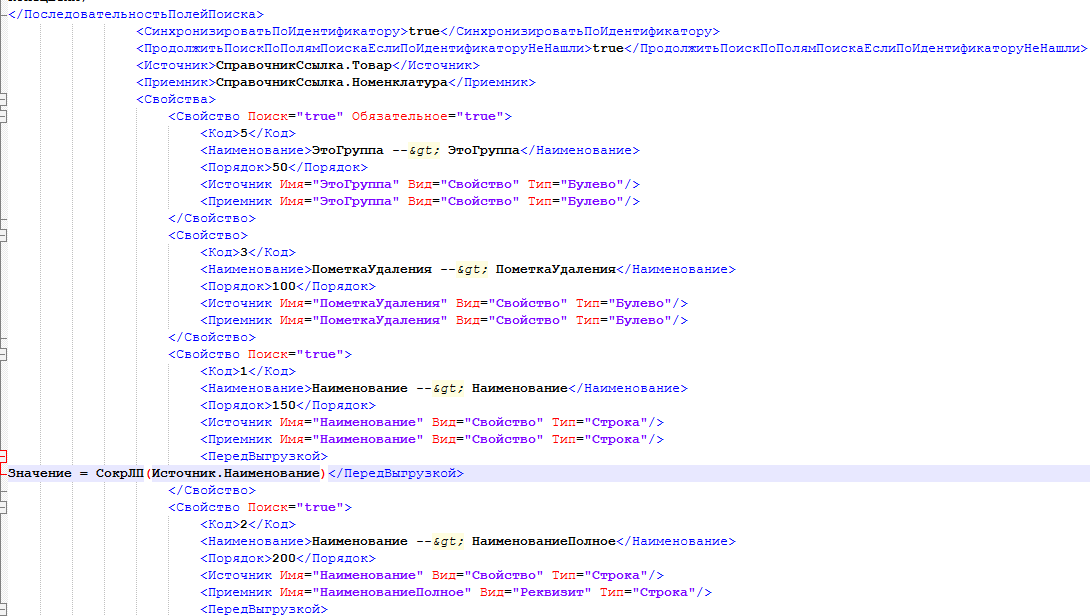Image resolution: width=1090 pixels, height=616 pixels.
Task: Click the Код value 1
Action: click(243, 371)
